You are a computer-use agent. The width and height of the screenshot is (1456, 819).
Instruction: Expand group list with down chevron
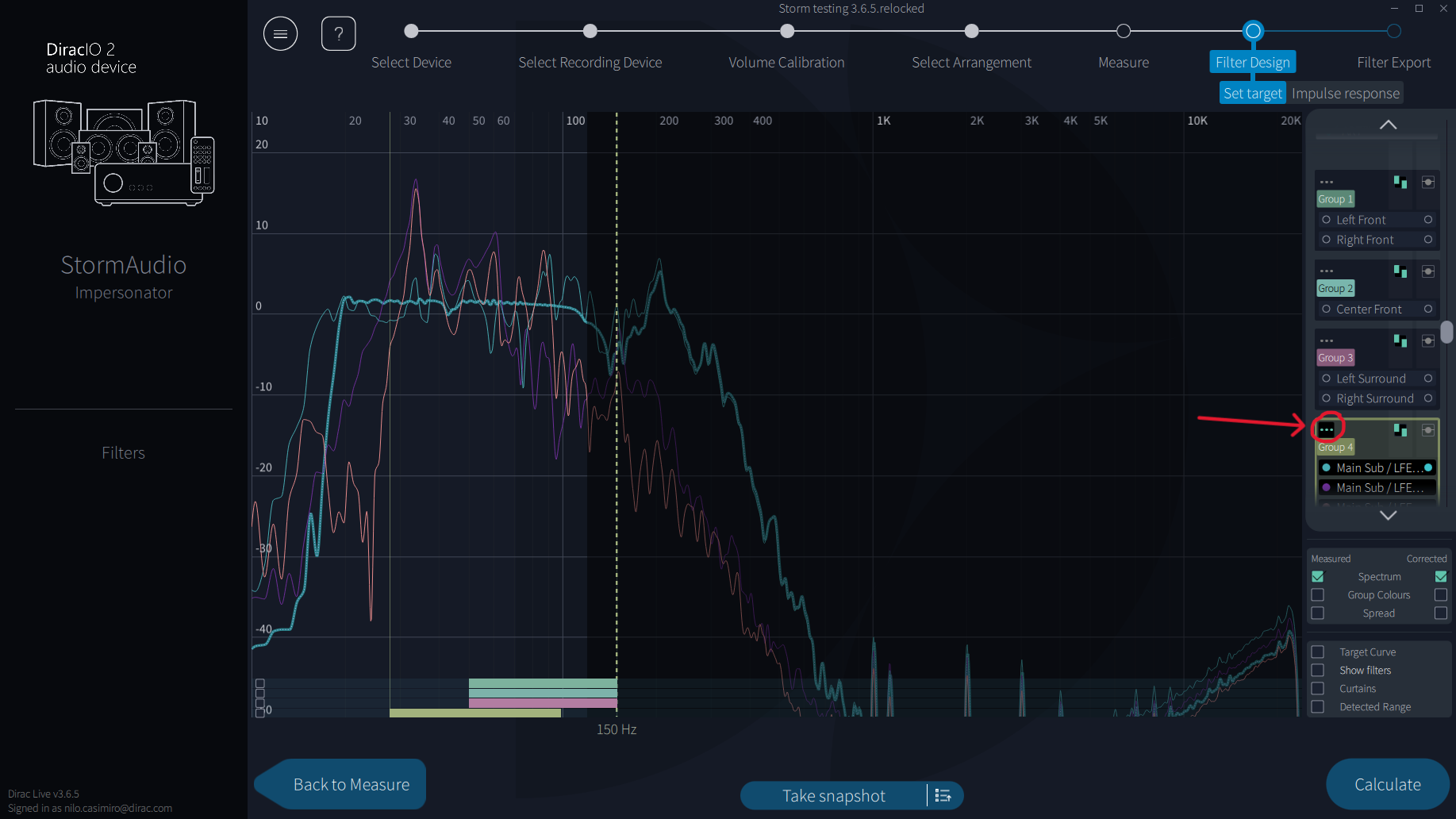tap(1388, 515)
